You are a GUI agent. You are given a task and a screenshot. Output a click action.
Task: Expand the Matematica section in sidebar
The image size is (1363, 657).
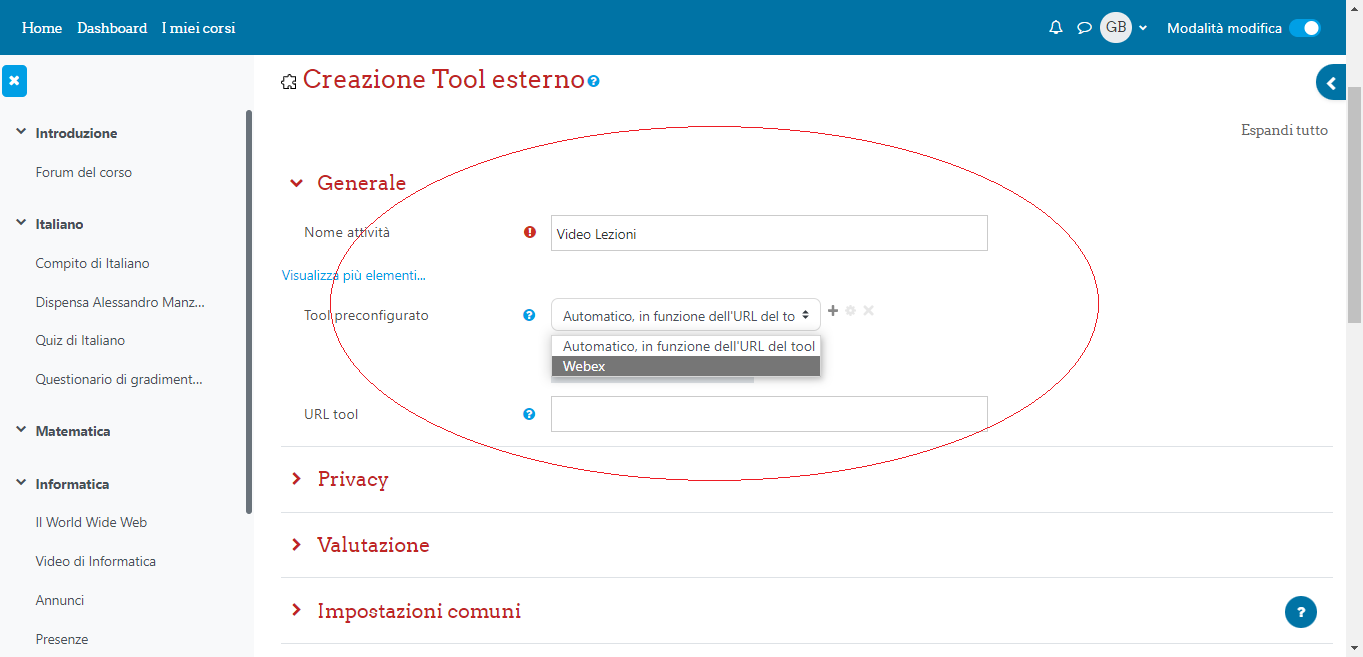(x=20, y=431)
